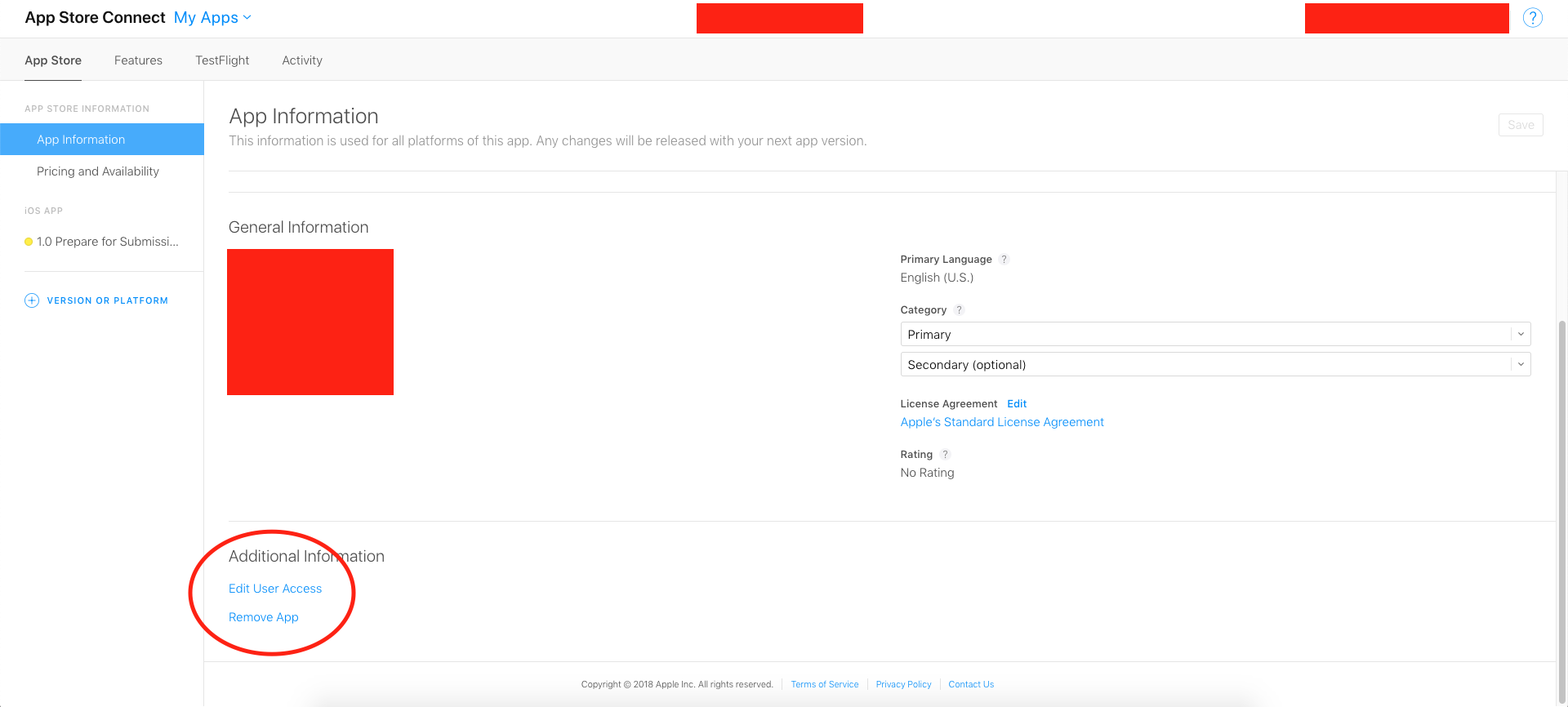Click the App Store Connect logo title
Screen dimensions: 1568x707
[x=95, y=18]
